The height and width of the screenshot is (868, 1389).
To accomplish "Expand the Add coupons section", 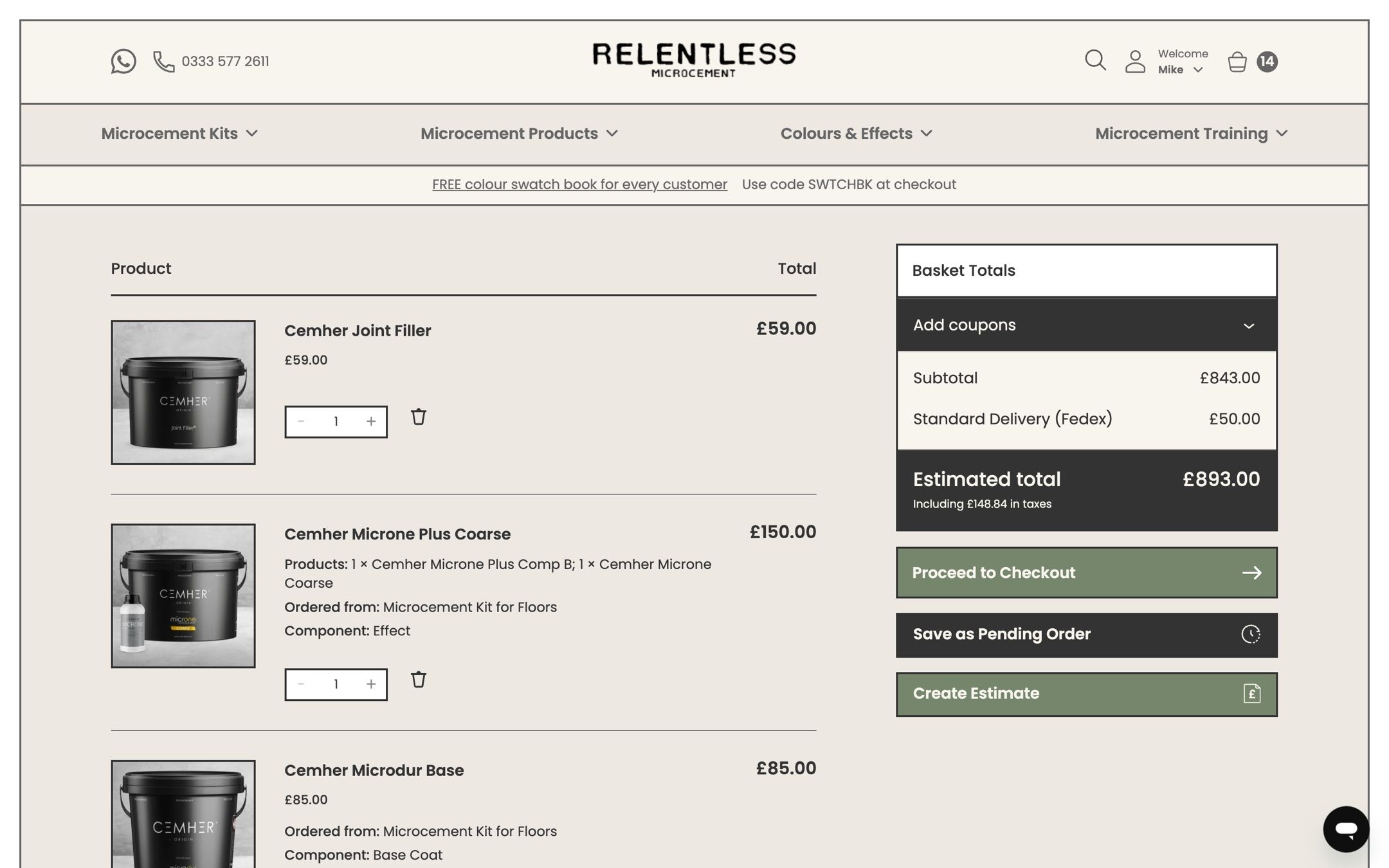I will 1087,325.
